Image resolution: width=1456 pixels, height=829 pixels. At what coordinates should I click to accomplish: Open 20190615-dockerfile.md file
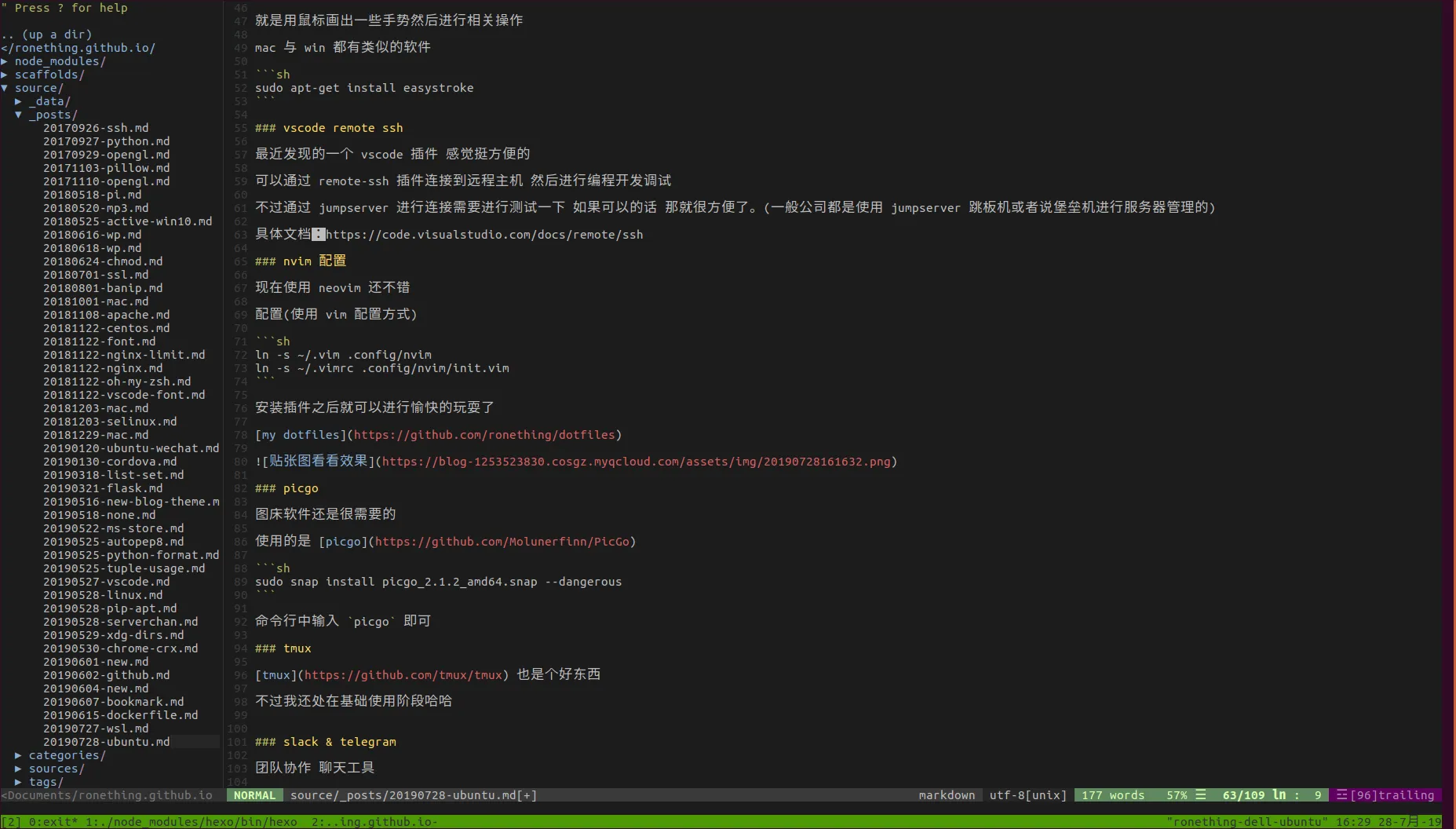coord(120,715)
